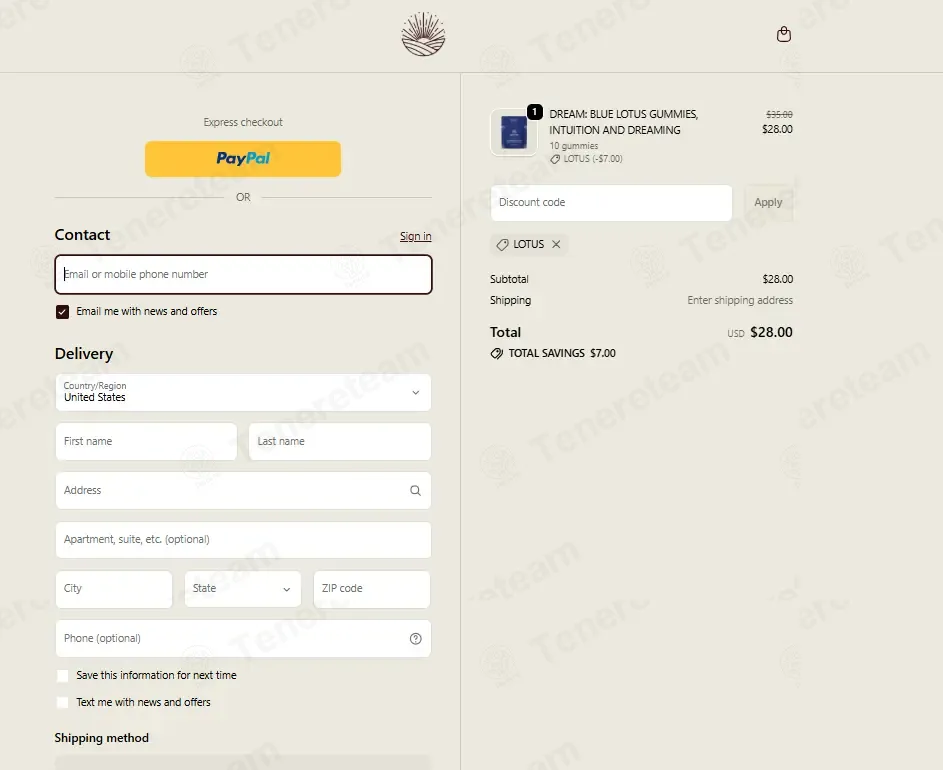
Task: Click the product title DREAM: BLUE LOTUS GUMMIES
Action: click(623, 122)
